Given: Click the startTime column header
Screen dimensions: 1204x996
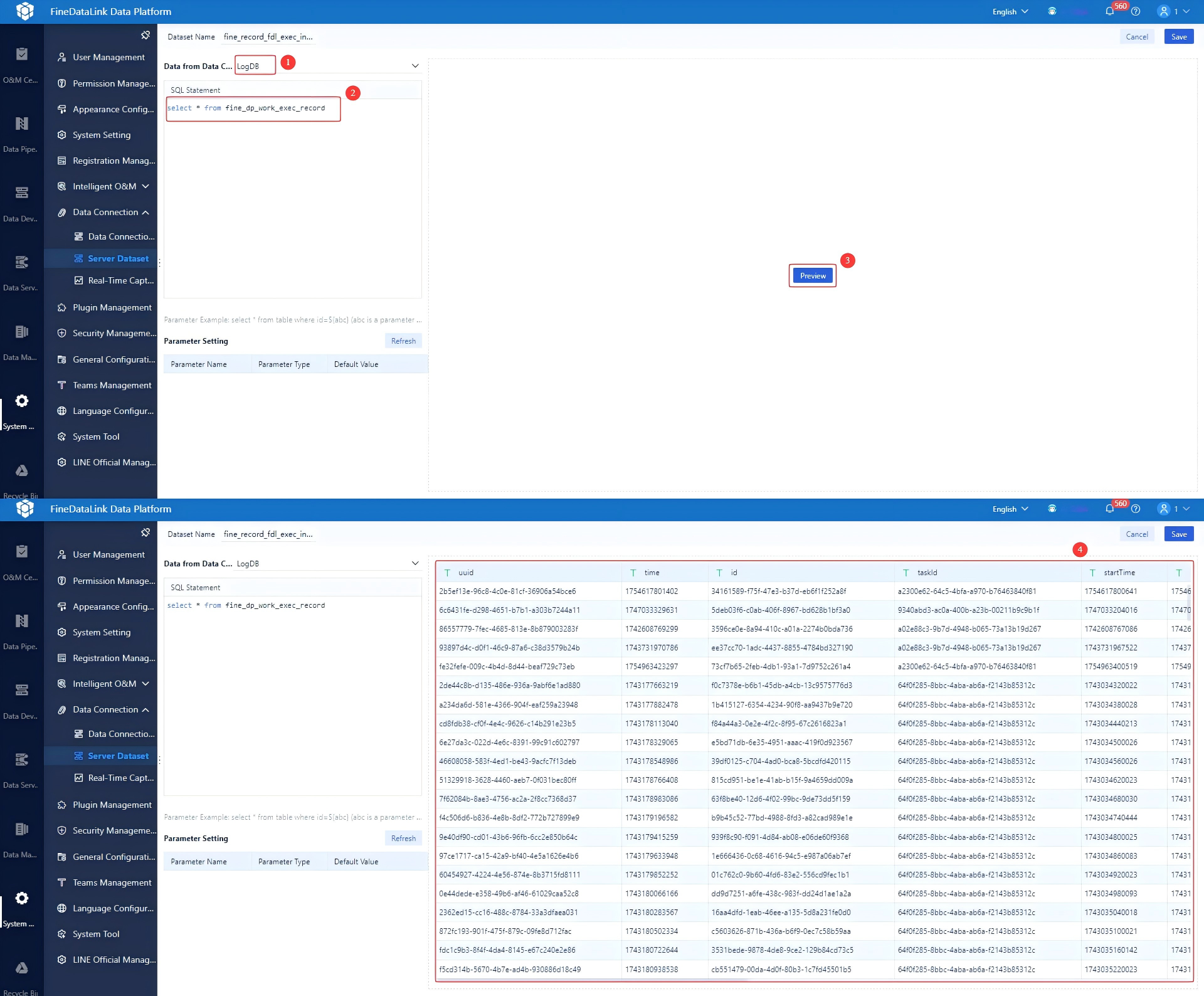Looking at the screenshot, I should (x=1124, y=573).
